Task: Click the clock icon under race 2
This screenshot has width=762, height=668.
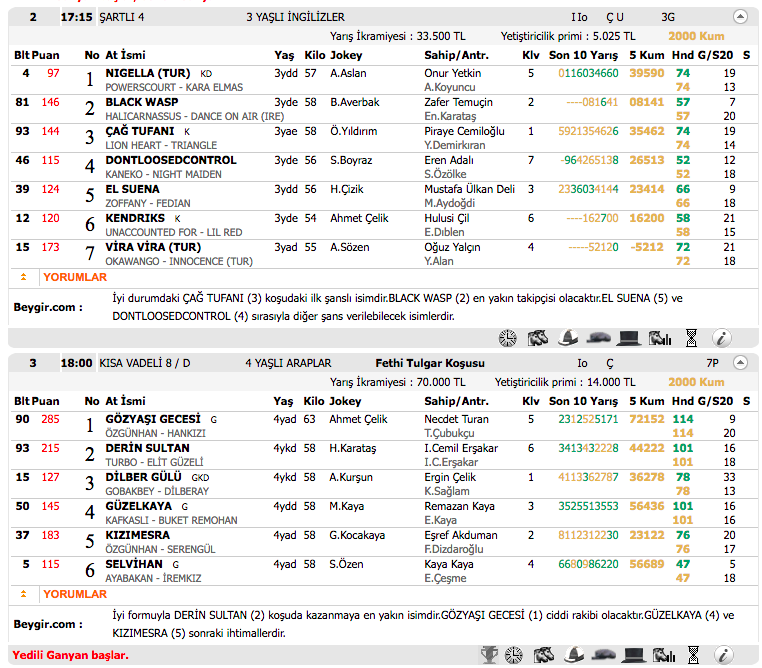Action: [x=509, y=338]
